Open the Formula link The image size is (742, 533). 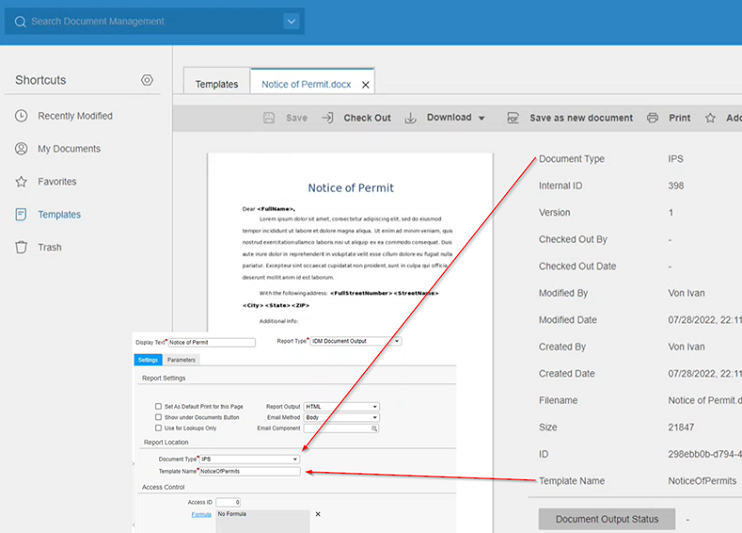coord(201,515)
